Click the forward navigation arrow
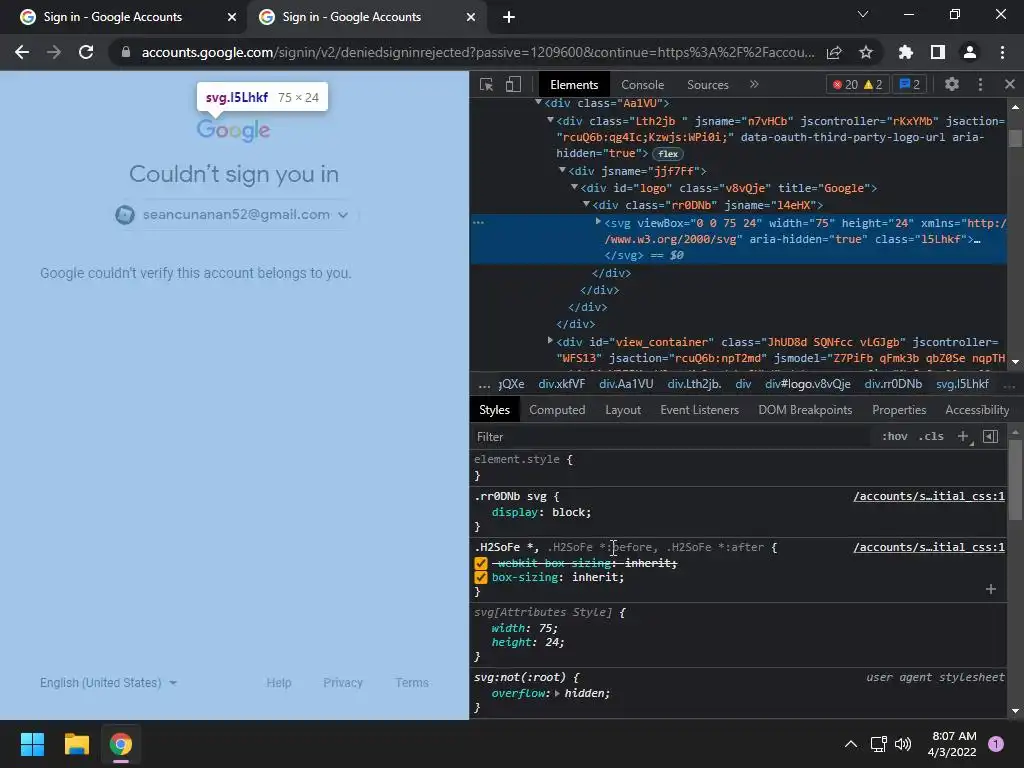The image size is (1024, 768). click(x=54, y=52)
